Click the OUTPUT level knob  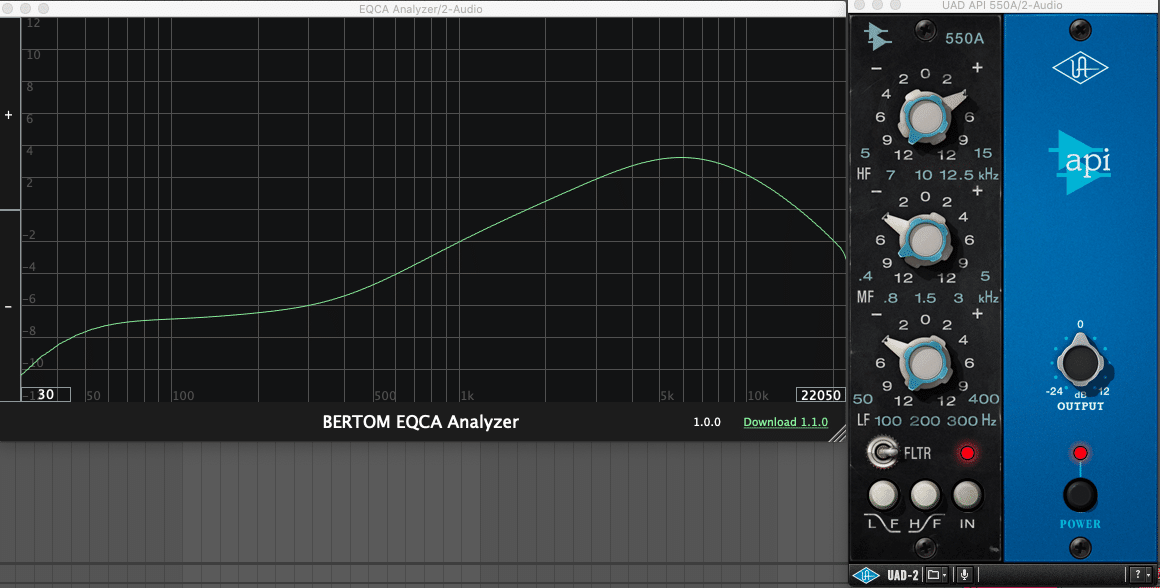coord(1080,362)
